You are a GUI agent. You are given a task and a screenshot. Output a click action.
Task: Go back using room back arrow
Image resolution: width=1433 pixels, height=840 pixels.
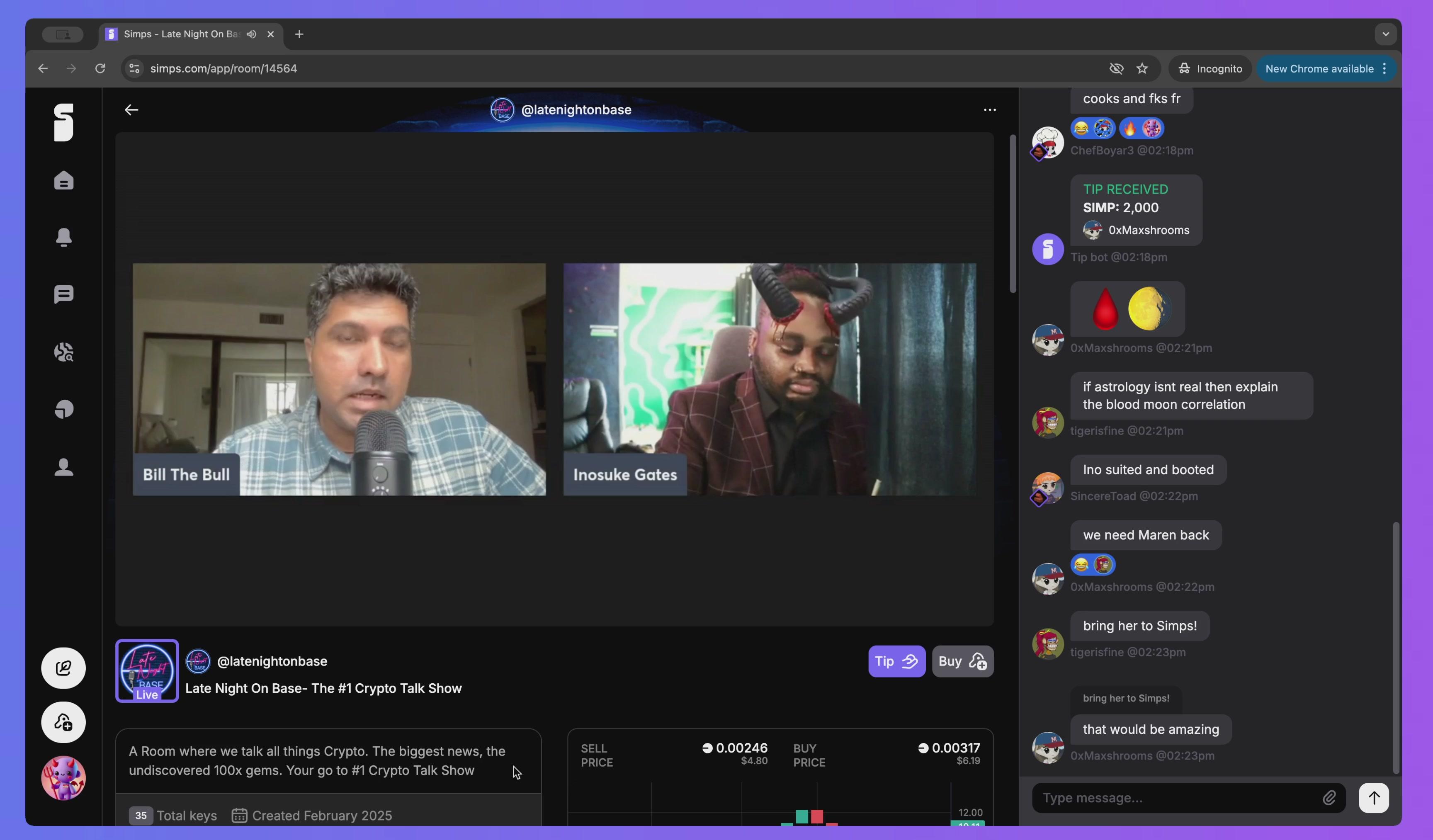point(131,110)
